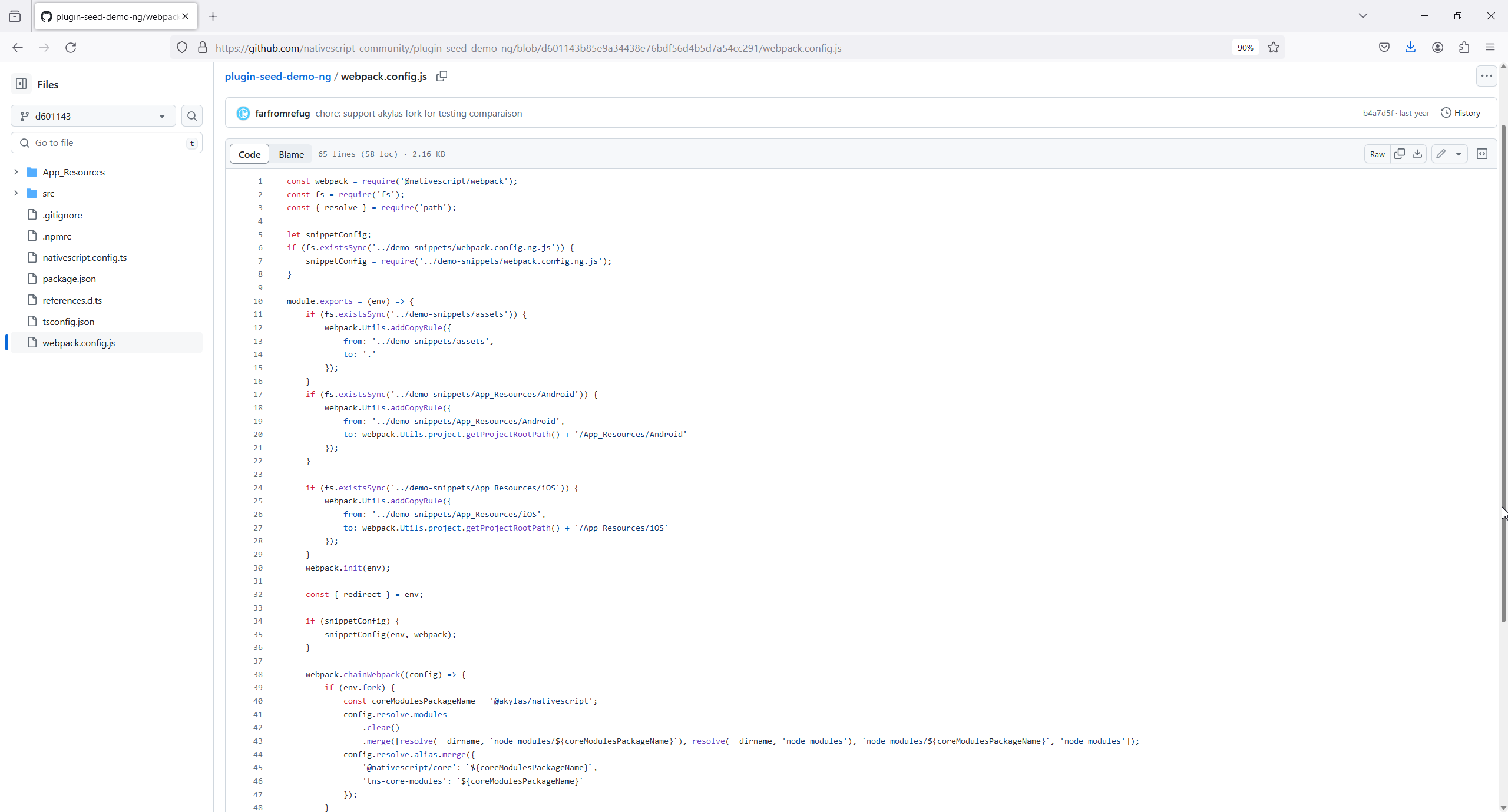The width and height of the screenshot is (1508, 812).
Task: Open this file in github.dev code editor
Action: [1482, 154]
